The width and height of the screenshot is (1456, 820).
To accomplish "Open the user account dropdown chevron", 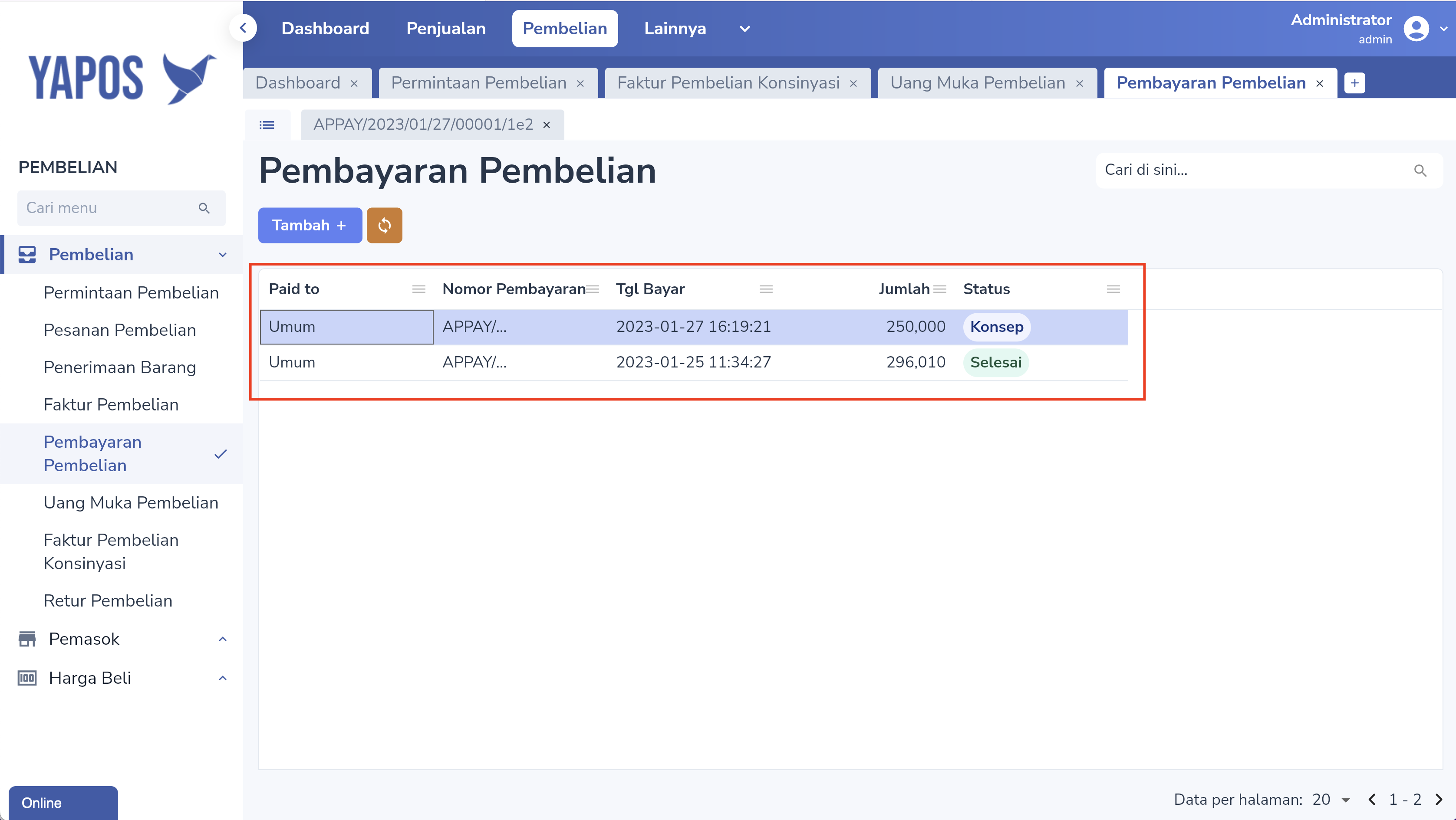I will click(x=1443, y=29).
